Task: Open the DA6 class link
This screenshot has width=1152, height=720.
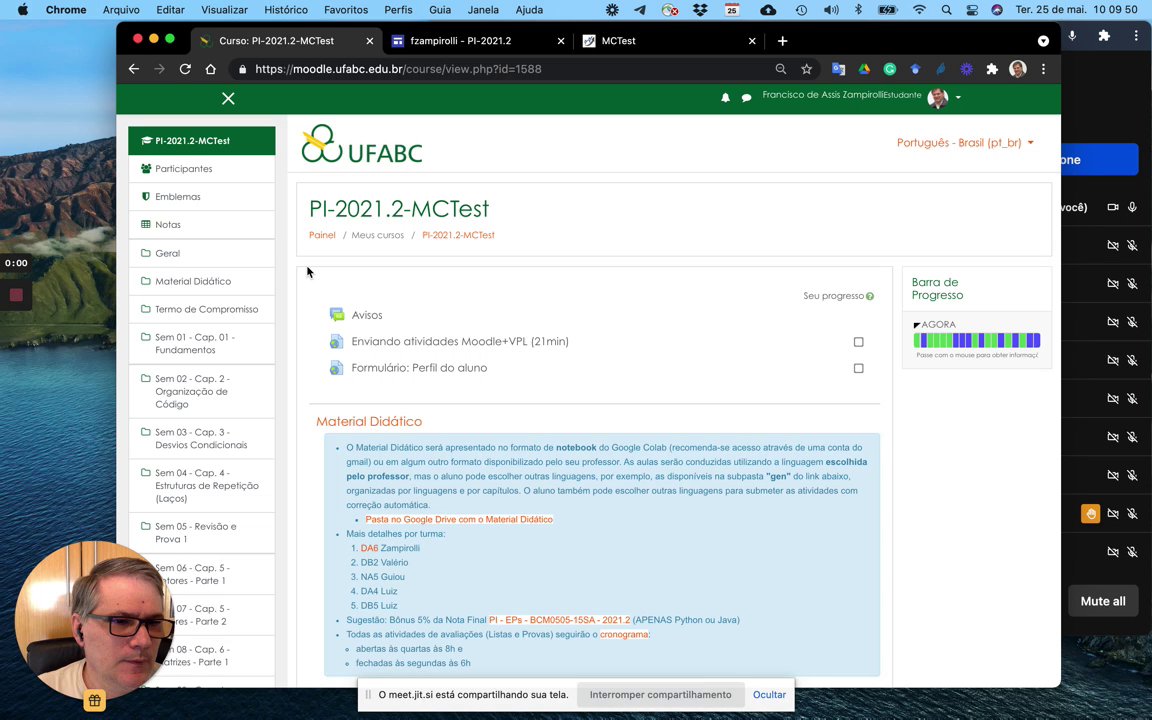Action: (369, 548)
